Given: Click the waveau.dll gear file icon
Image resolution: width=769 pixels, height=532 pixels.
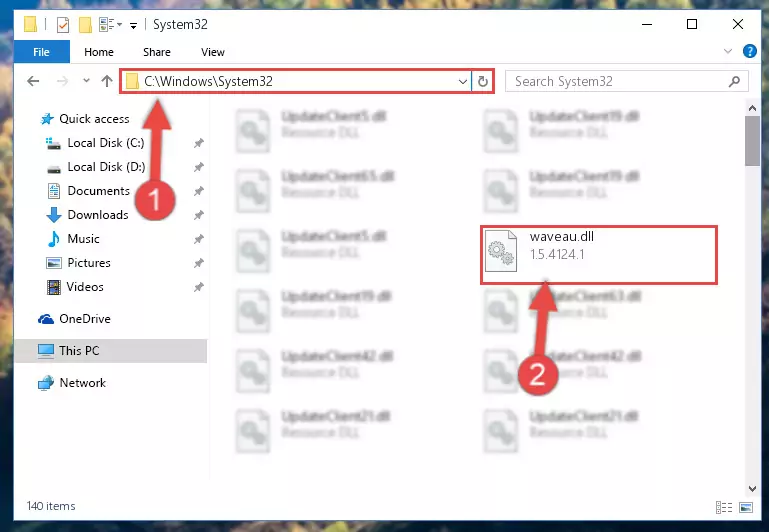Looking at the screenshot, I should pos(501,251).
